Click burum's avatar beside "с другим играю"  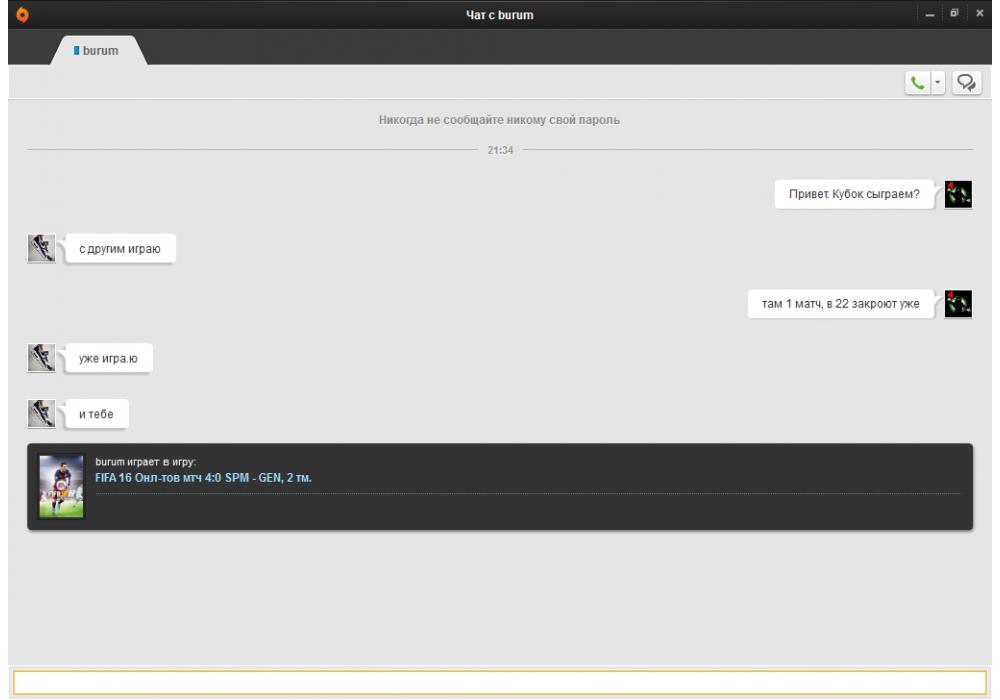(x=40, y=247)
